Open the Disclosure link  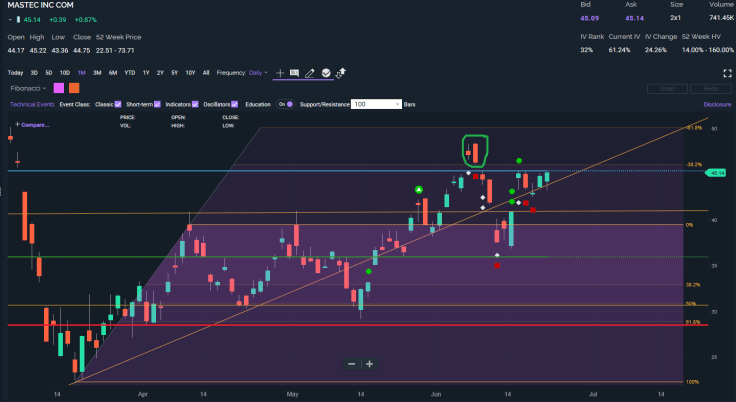pos(717,104)
